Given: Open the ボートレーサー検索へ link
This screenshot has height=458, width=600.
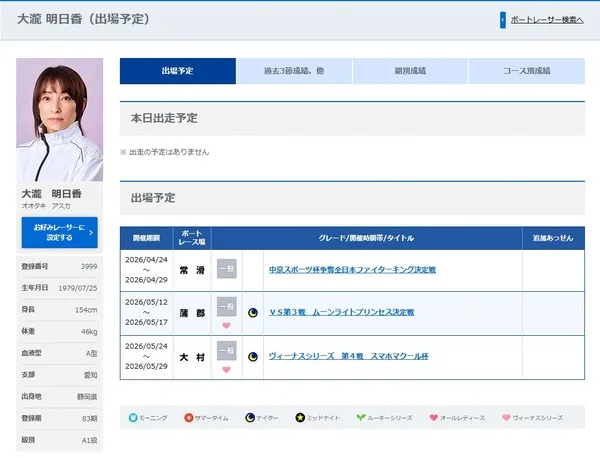Looking at the screenshot, I should 547,20.
